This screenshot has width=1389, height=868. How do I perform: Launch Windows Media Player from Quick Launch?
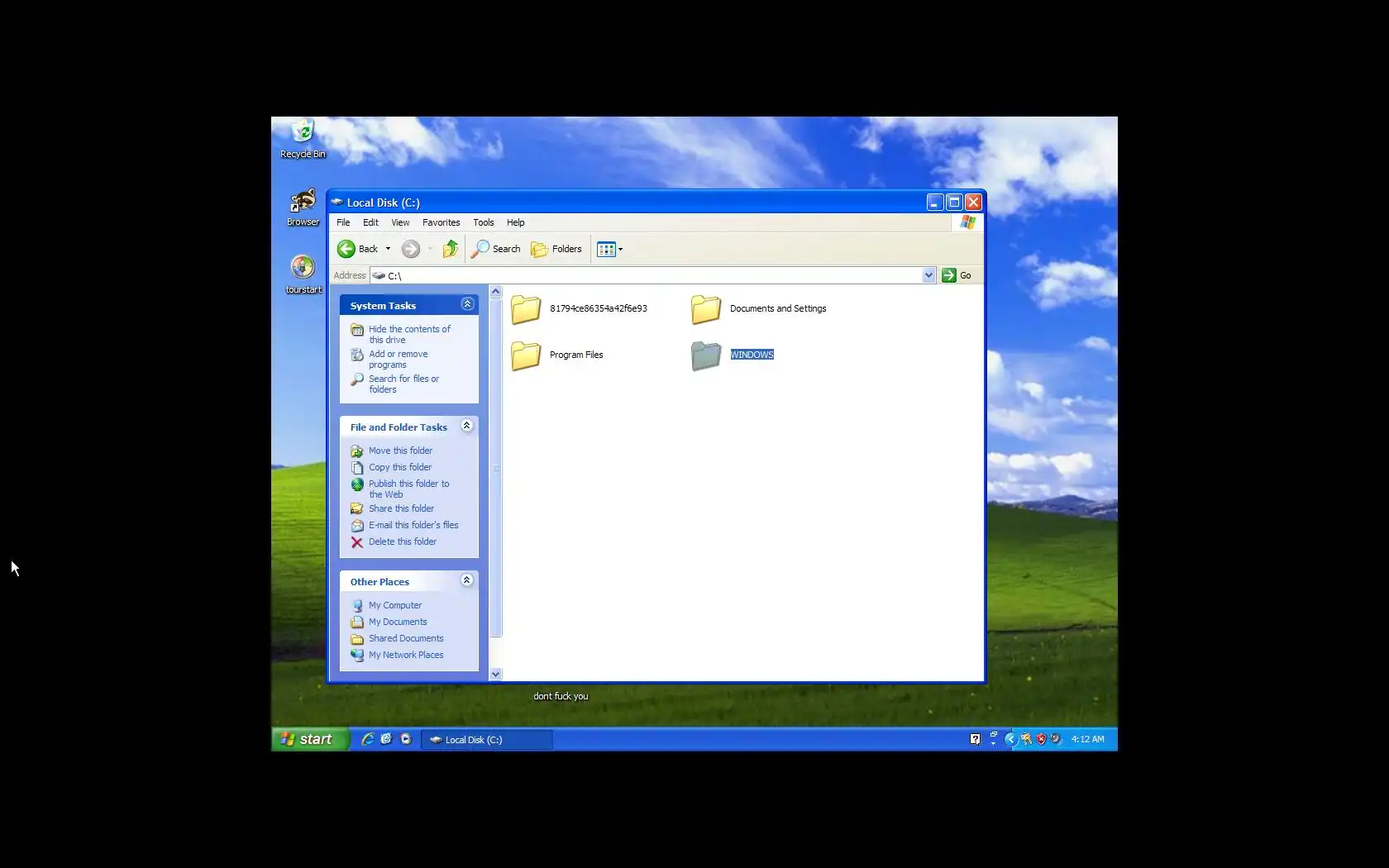click(x=406, y=739)
